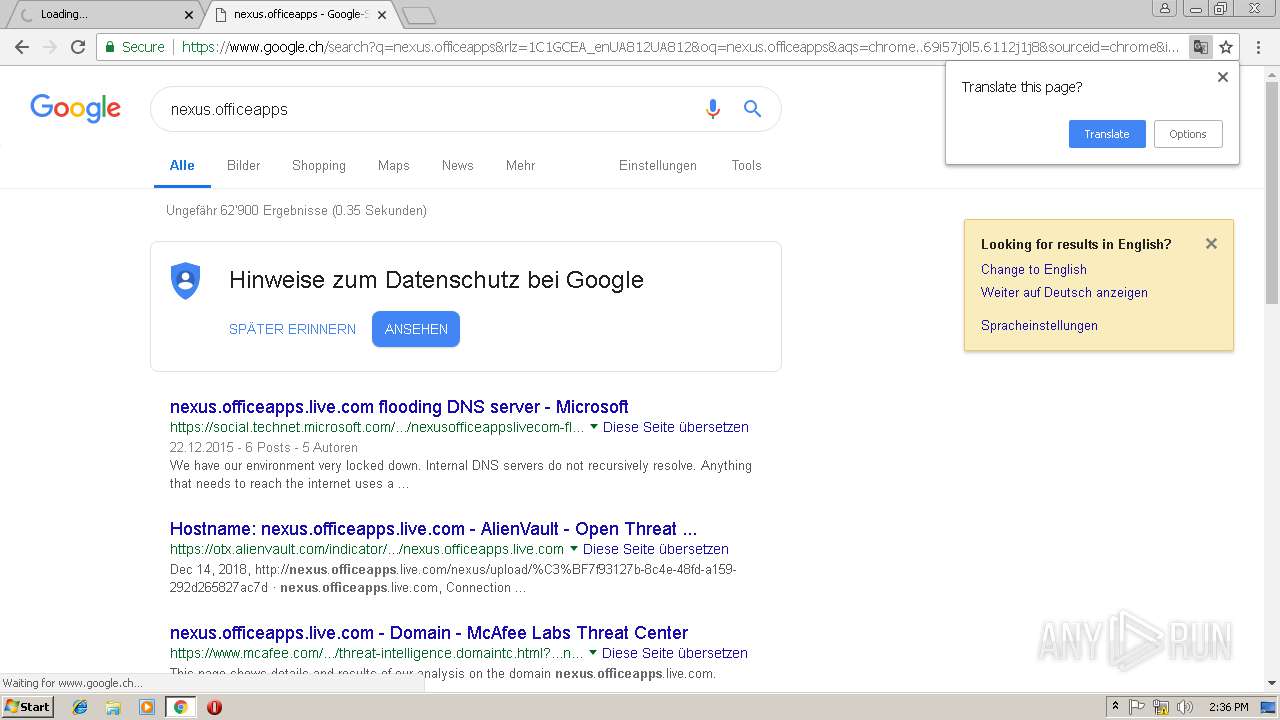View the Secure padlock site info
The height and width of the screenshot is (720, 1280).
[x=133, y=47]
